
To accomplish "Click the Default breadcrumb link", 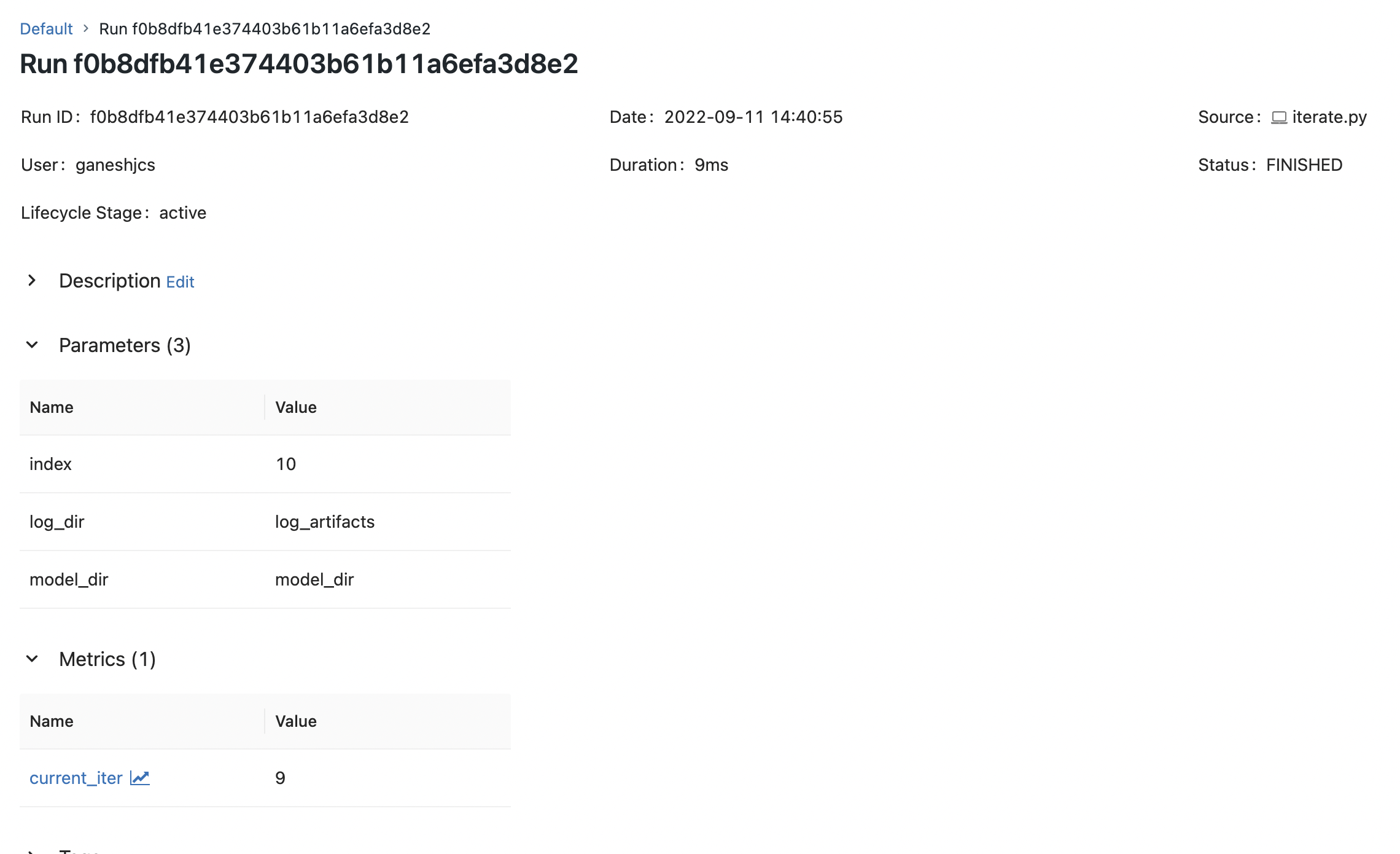I will (47, 28).
